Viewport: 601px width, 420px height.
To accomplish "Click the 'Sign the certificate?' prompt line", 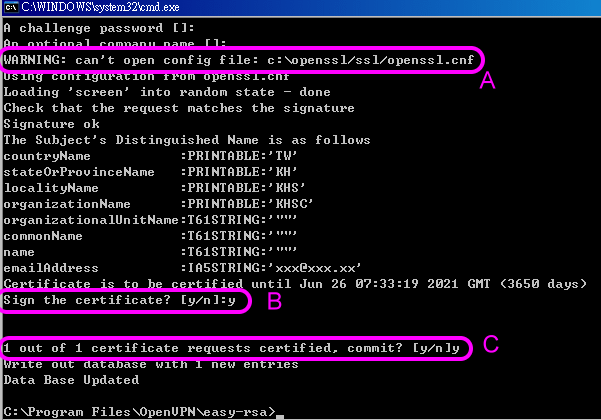I will (x=124, y=299).
